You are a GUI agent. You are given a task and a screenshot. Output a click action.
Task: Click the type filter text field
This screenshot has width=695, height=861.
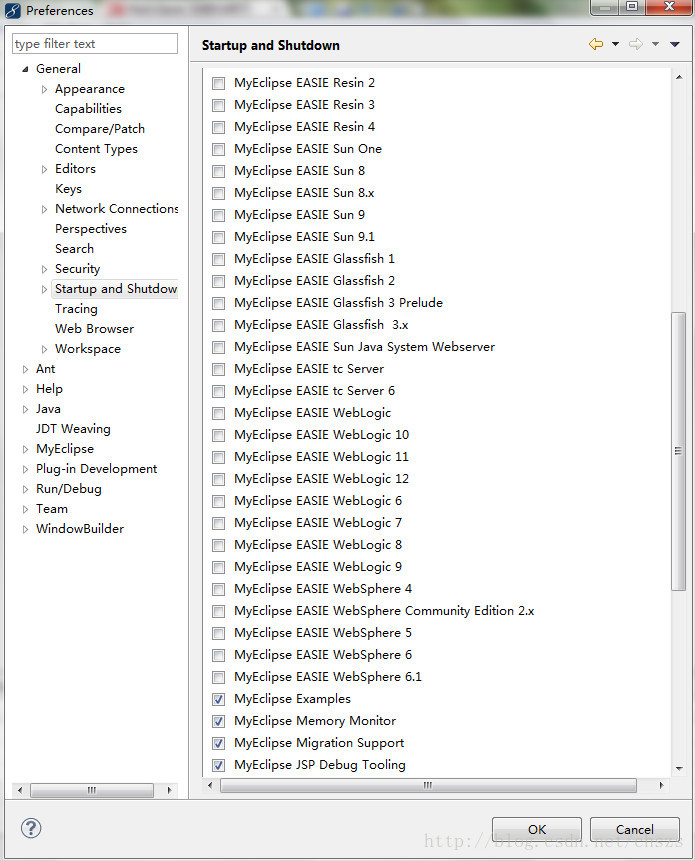[x=95, y=44]
